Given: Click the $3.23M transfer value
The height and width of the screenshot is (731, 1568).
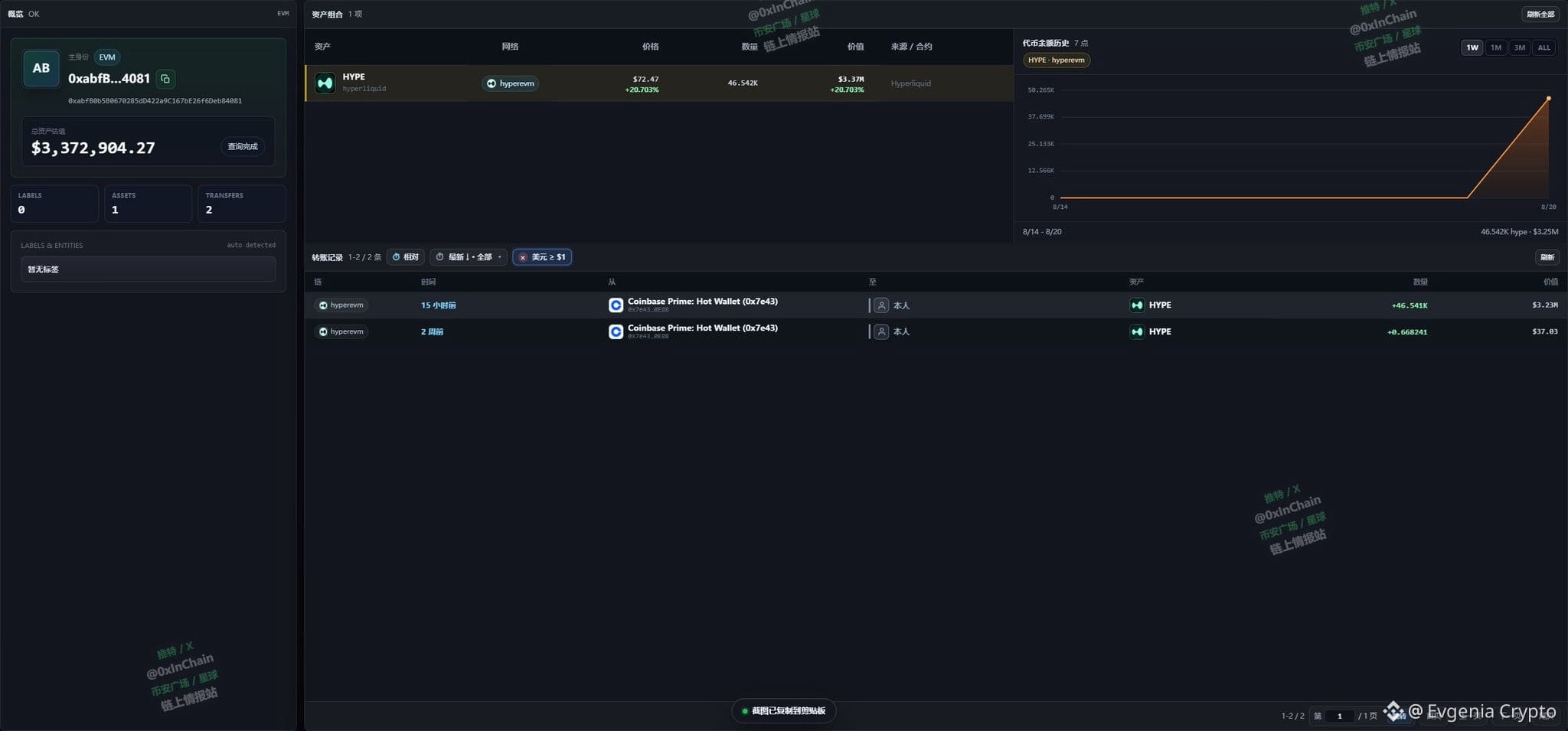Looking at the screenshot, I should click(x=1544, y=305).
